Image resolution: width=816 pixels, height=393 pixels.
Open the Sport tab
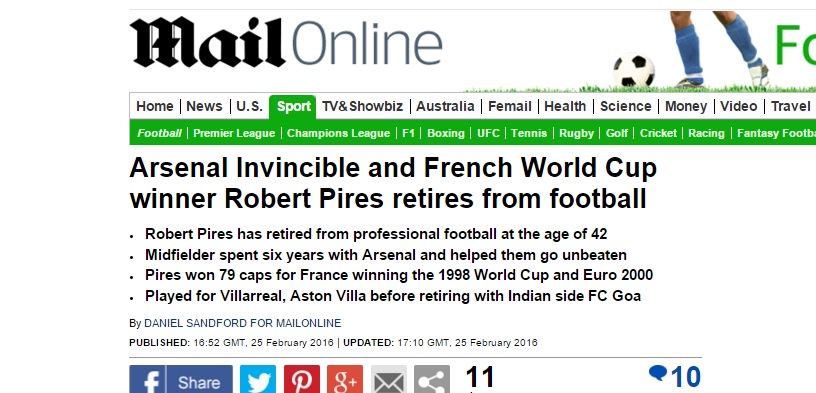(293, 107)
